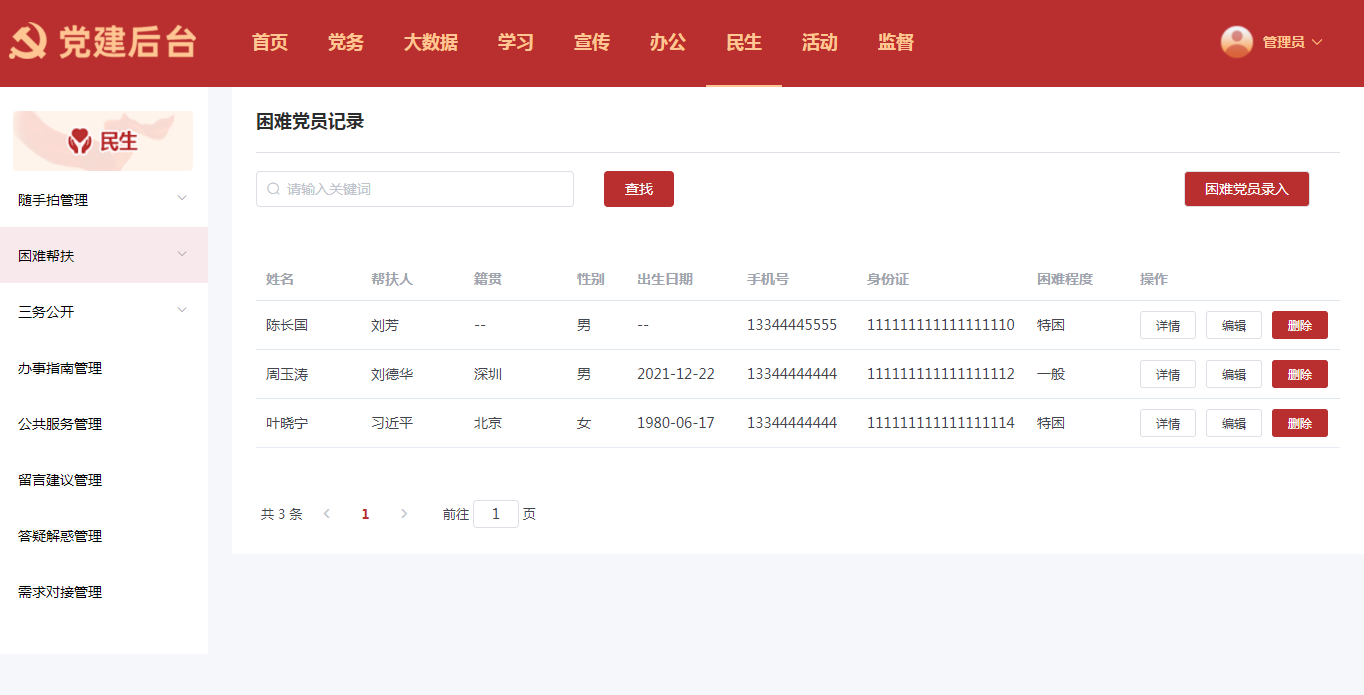The image size is (1364, 695).
Task: Edit the 周玉涛 record
Action: pyautogui.click(x=1233, y=375)
